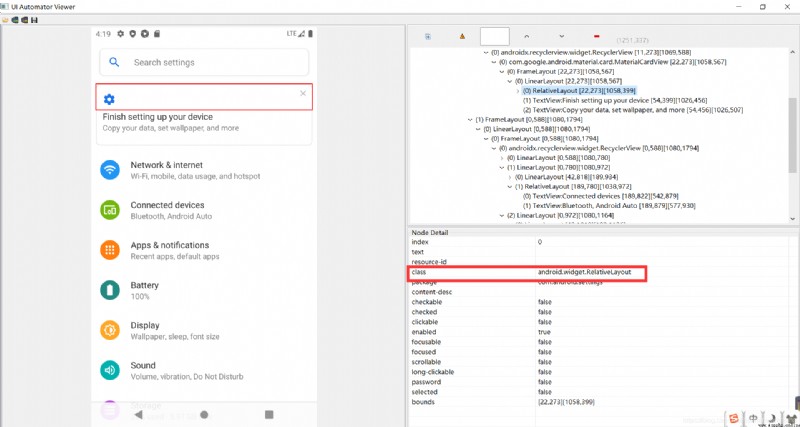The image size is (800, 427).
Task: Select the Search settings field in screenshot
Action: (x=204, y=62)
